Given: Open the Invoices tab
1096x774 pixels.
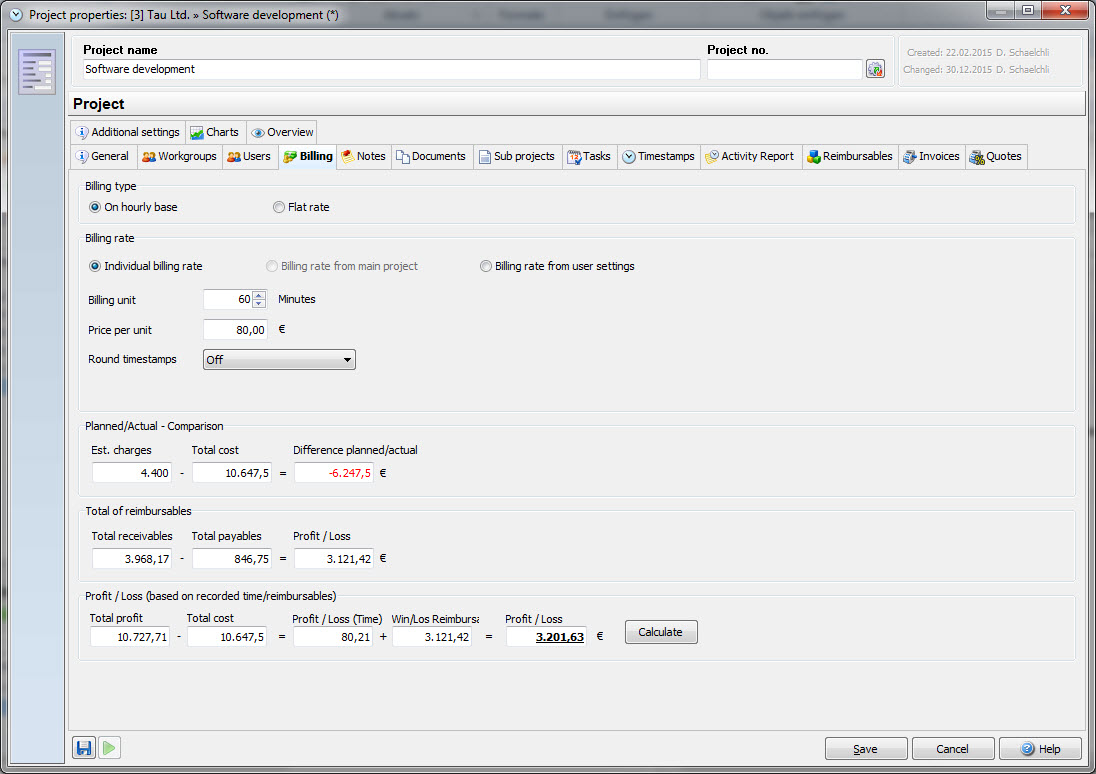Looking at the screenshot, I should click(931, 157).
